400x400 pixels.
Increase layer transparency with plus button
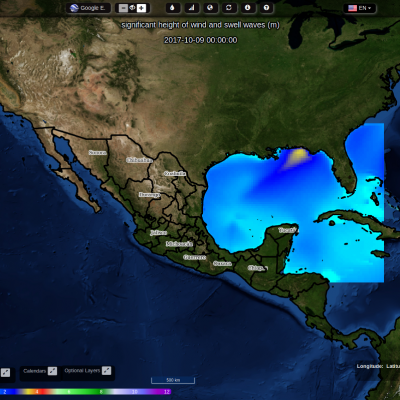point(141,8)
